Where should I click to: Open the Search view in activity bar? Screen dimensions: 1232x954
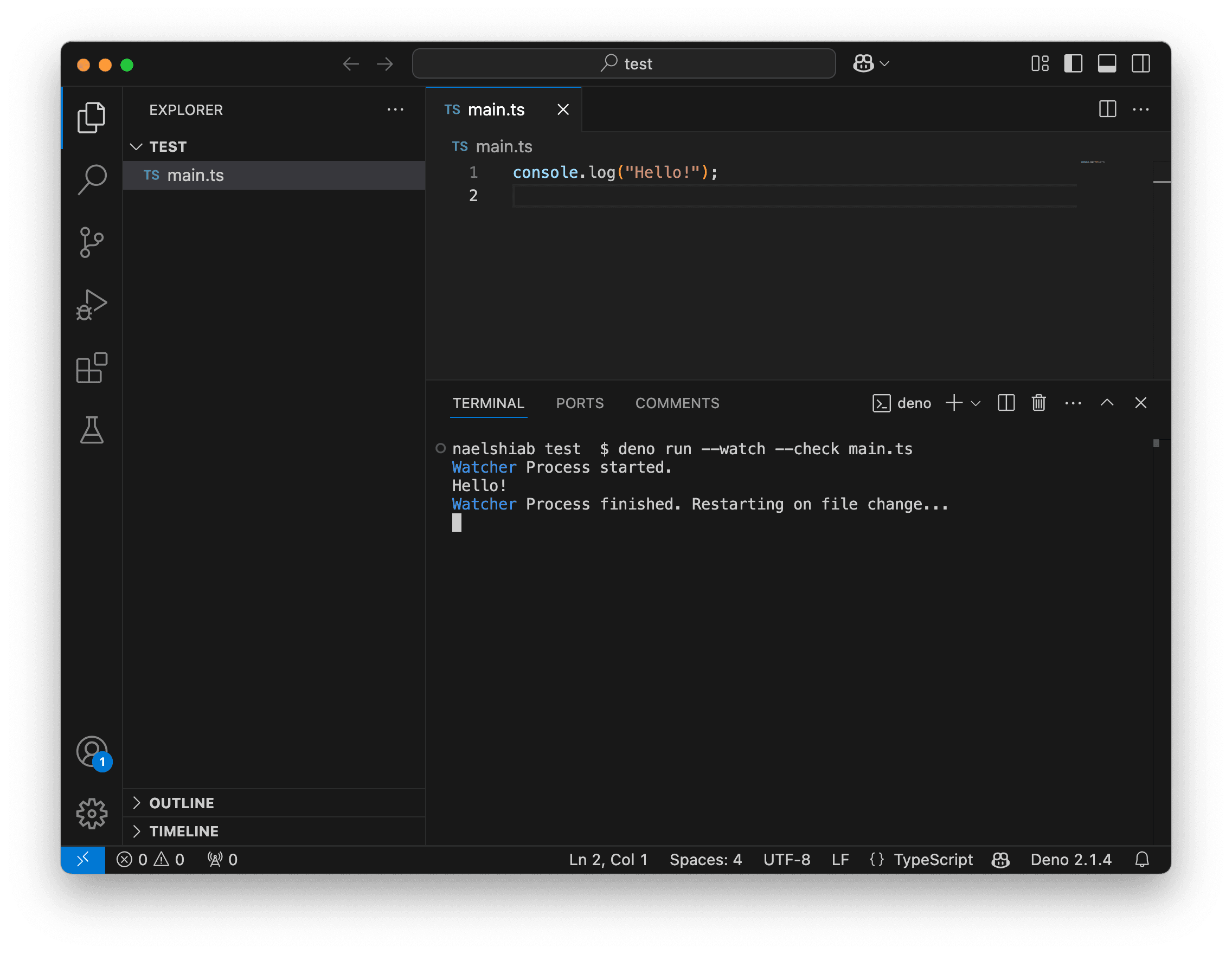tap(92, 180)
